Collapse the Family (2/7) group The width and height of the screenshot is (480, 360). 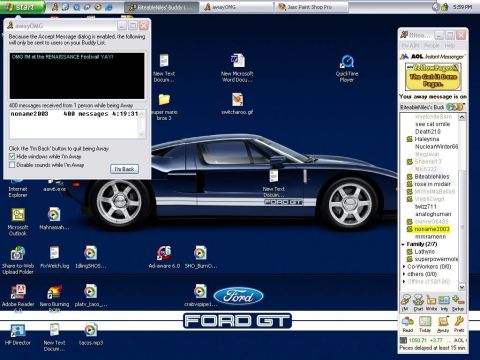tap(403, 244)
